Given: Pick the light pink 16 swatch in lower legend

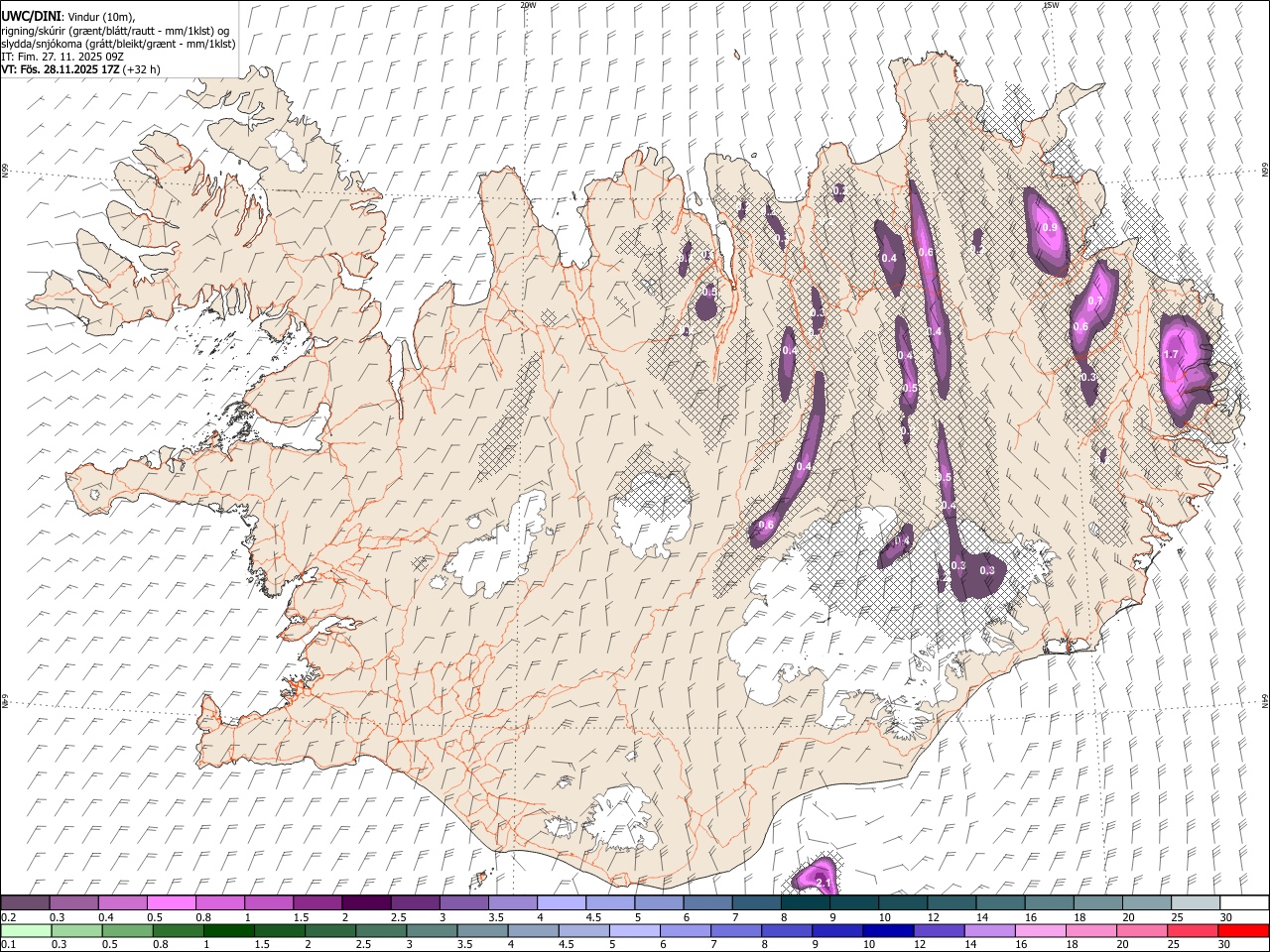Looking at the screenshot, I should point(1040,931).
